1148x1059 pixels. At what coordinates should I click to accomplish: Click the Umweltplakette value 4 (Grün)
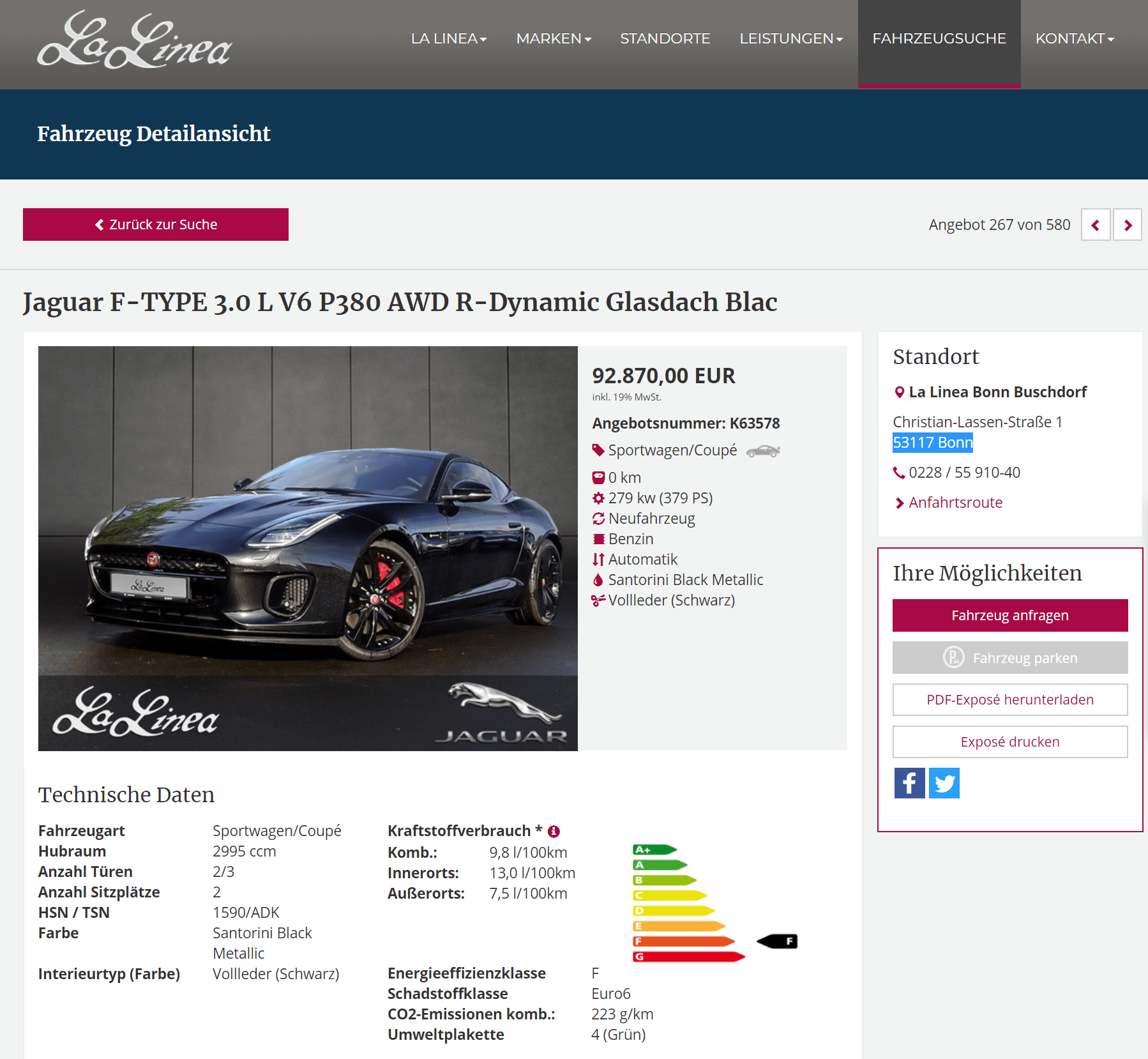pyautogui.click(x=618, y=1035)
